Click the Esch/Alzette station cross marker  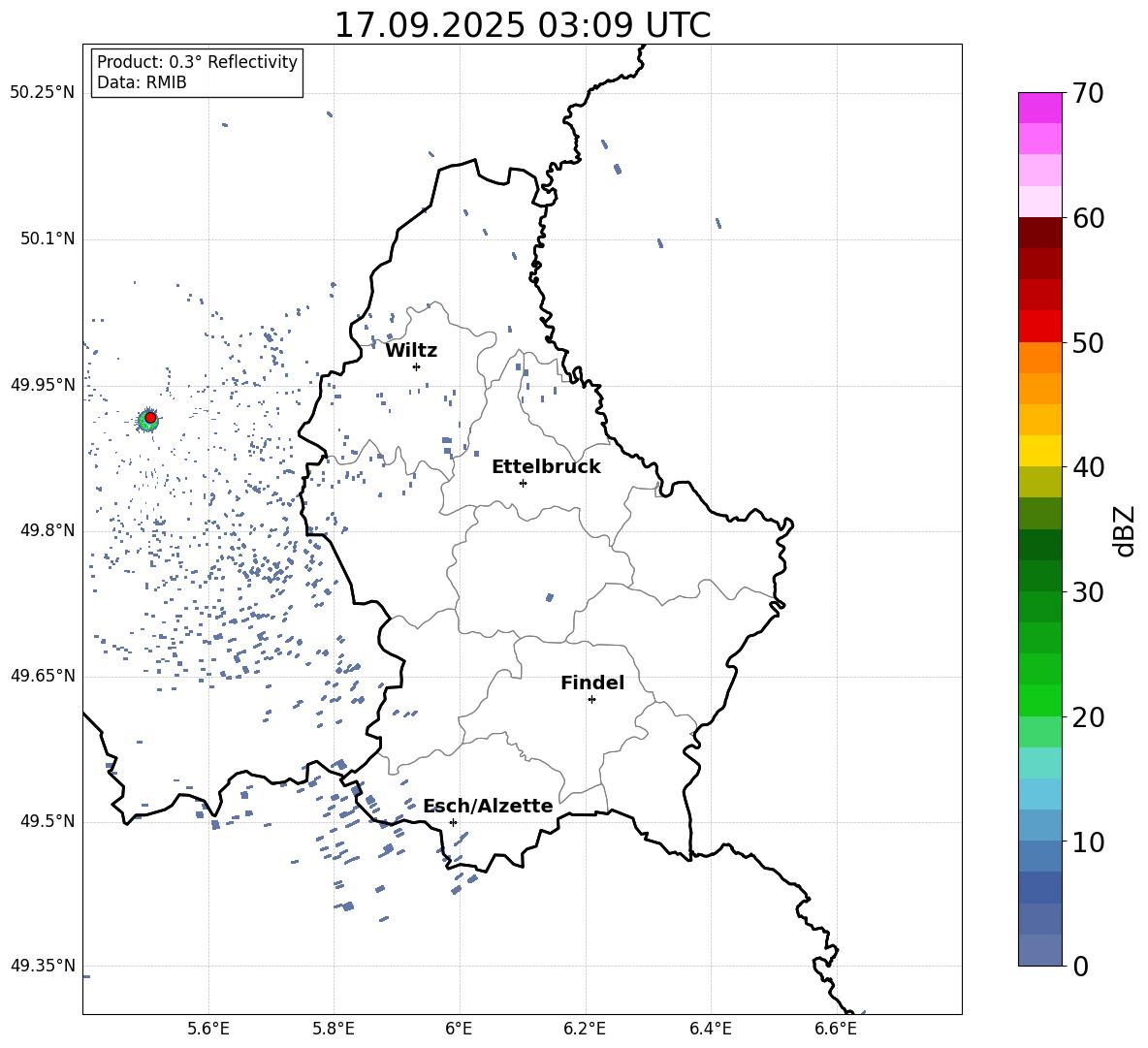(453, 822)
